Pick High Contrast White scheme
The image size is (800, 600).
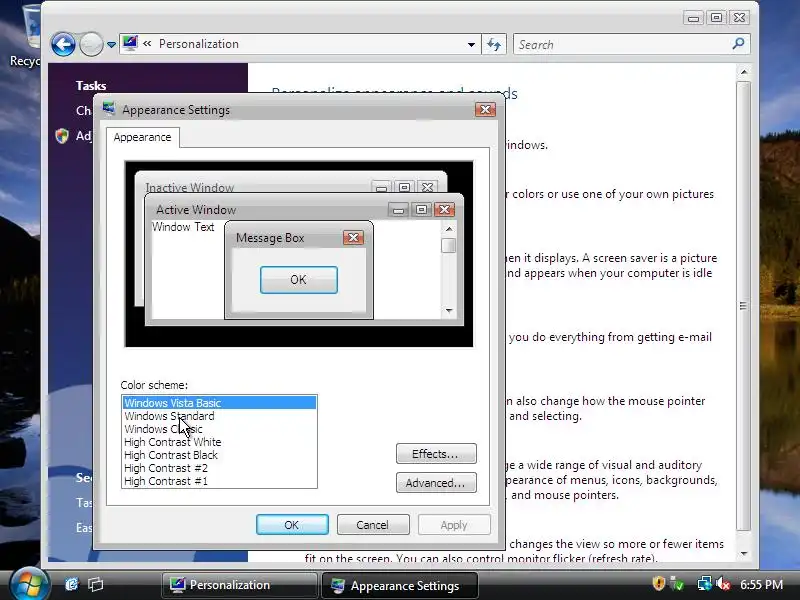coord(219,442)
